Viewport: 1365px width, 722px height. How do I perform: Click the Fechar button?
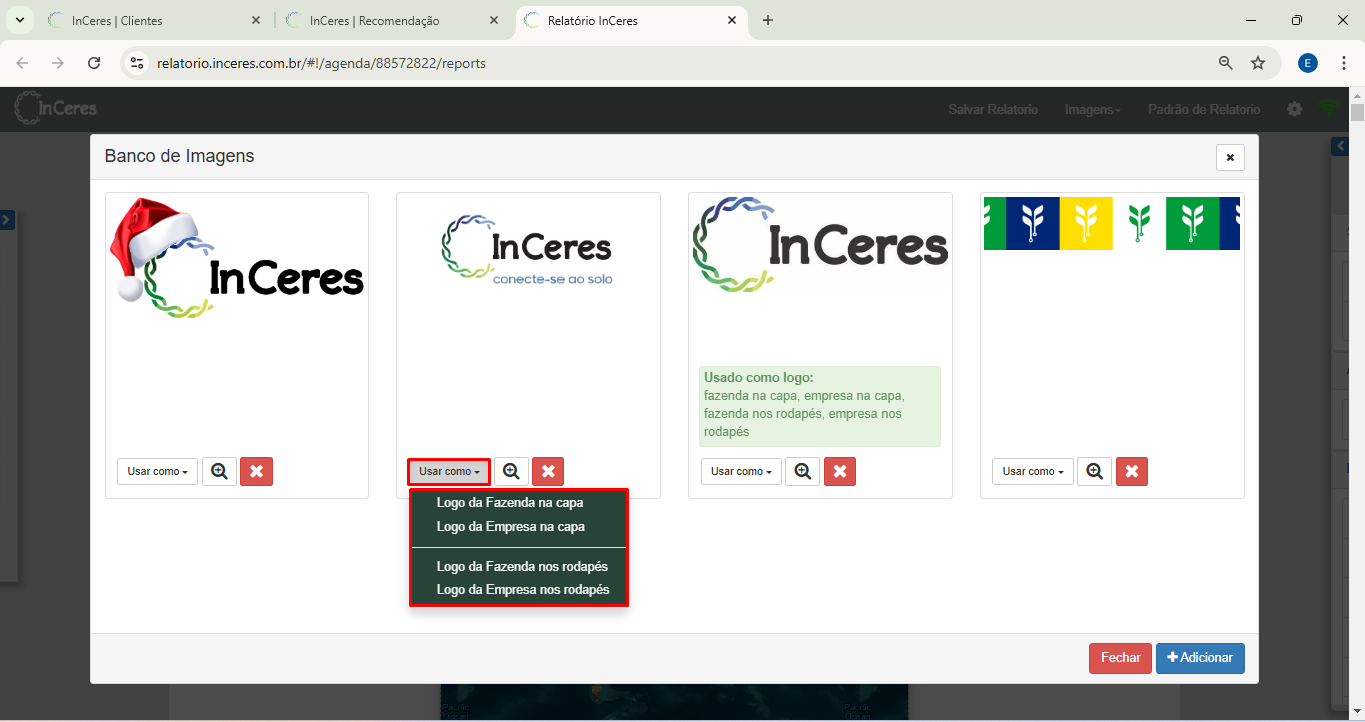[x=1120, y=658]
